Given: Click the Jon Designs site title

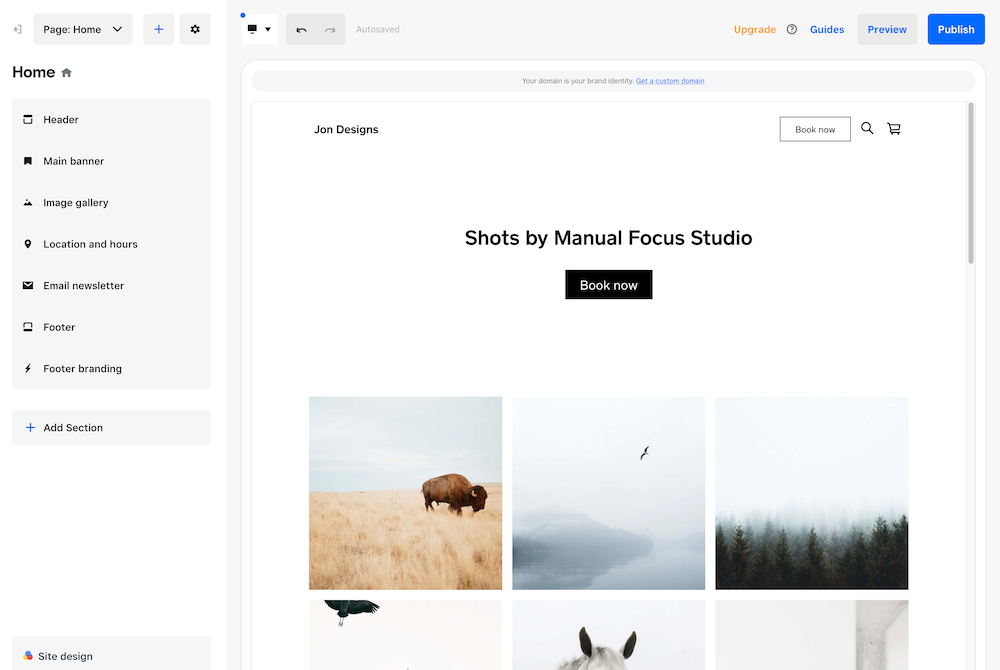Looking at the screenshot, I should (x=346, y=129).
